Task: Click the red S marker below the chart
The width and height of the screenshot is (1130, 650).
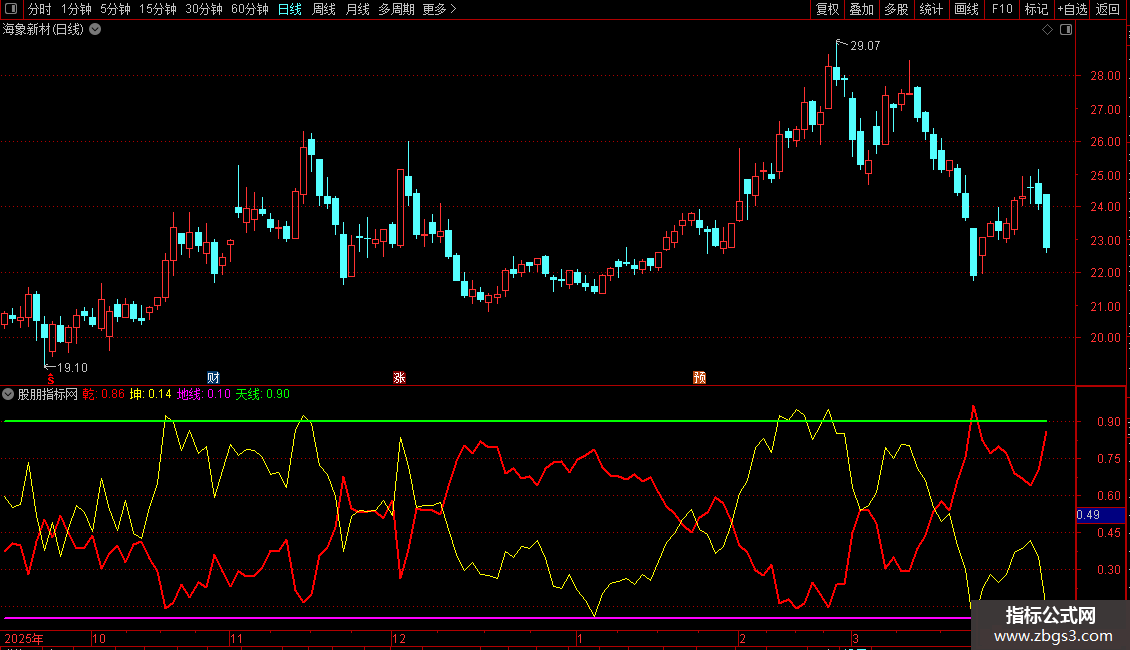Action: point(50,378)
